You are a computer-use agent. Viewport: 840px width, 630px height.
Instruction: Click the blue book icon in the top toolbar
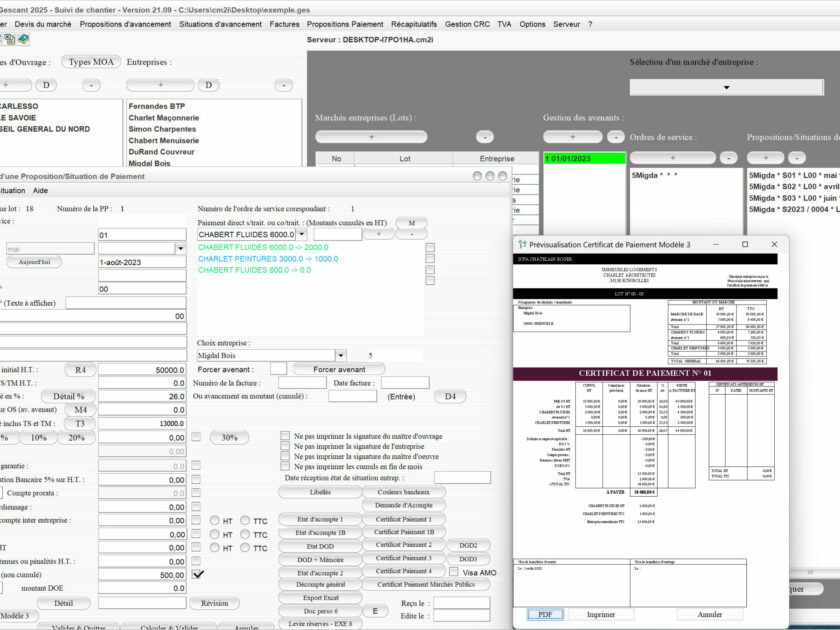click(23, 39)
